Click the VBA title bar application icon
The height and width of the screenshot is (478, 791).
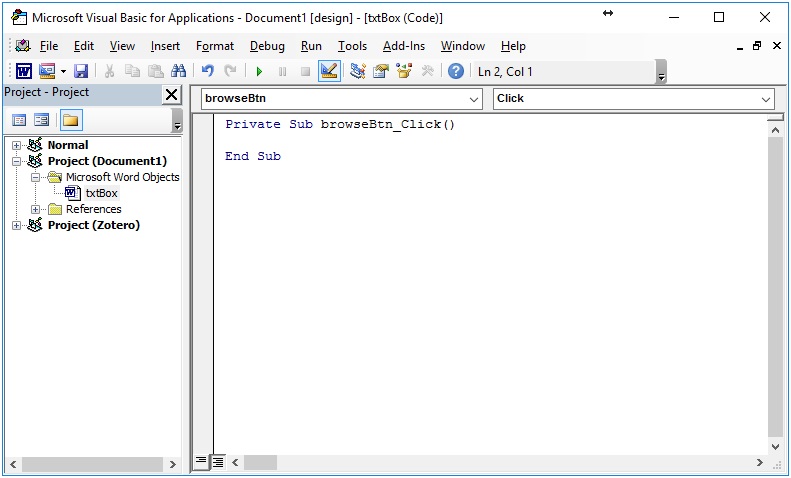[x=19, y=18]
